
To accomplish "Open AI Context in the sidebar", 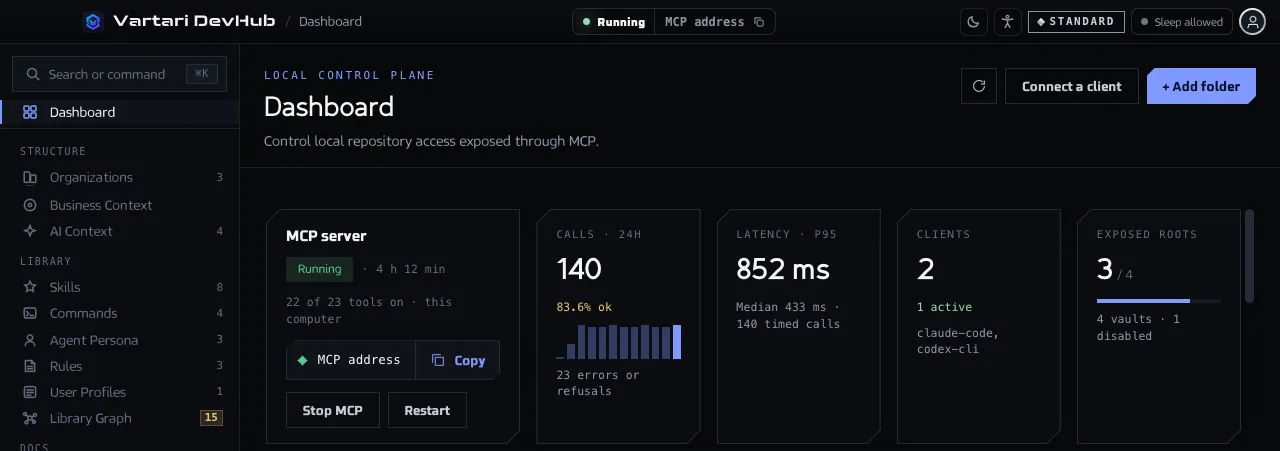I will (x=120, y=231).
